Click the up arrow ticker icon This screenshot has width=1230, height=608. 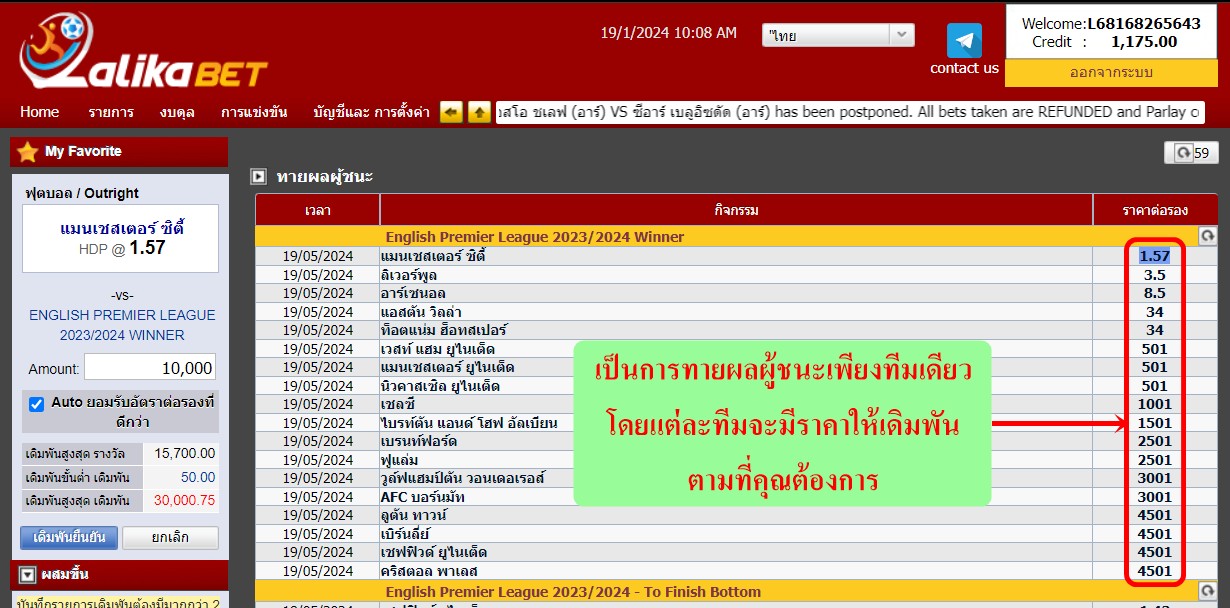(x=479, y=112)
